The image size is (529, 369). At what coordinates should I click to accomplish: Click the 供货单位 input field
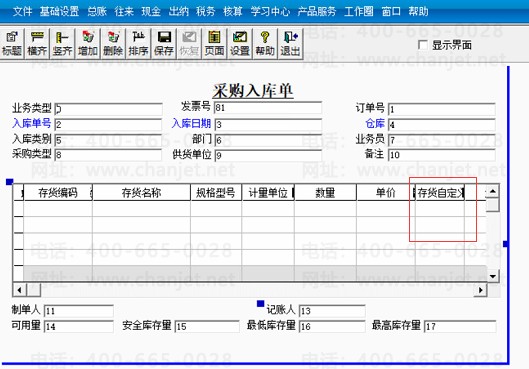(x=268, y=156)
